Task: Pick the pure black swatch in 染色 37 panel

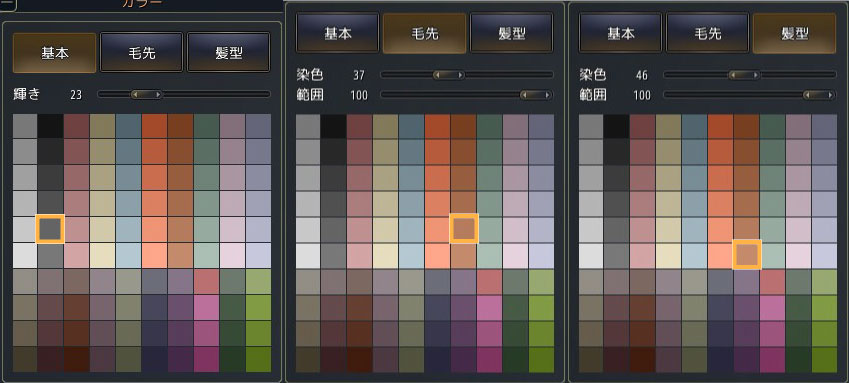Action: [x=334, y=126]
